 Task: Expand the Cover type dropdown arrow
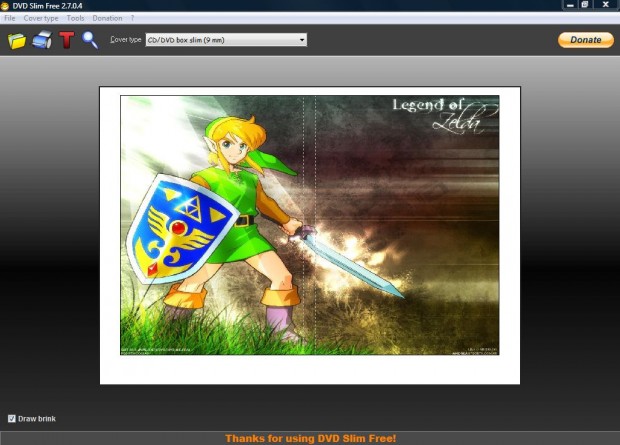302,40
